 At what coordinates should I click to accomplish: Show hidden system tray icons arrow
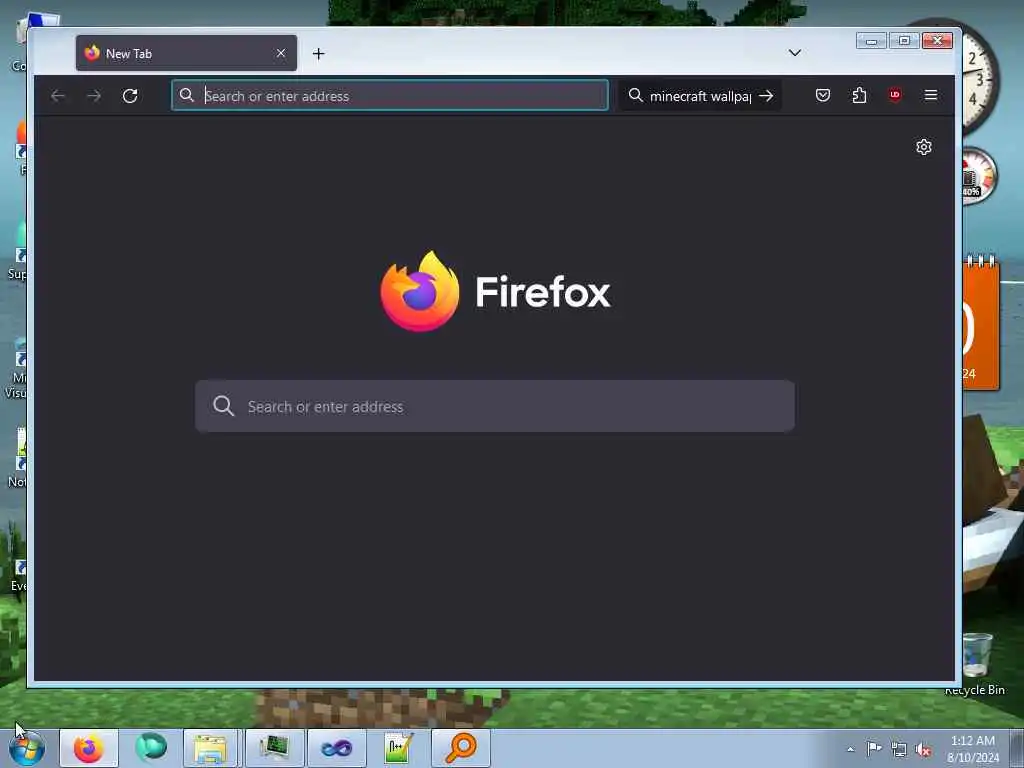tap(850, 749)
